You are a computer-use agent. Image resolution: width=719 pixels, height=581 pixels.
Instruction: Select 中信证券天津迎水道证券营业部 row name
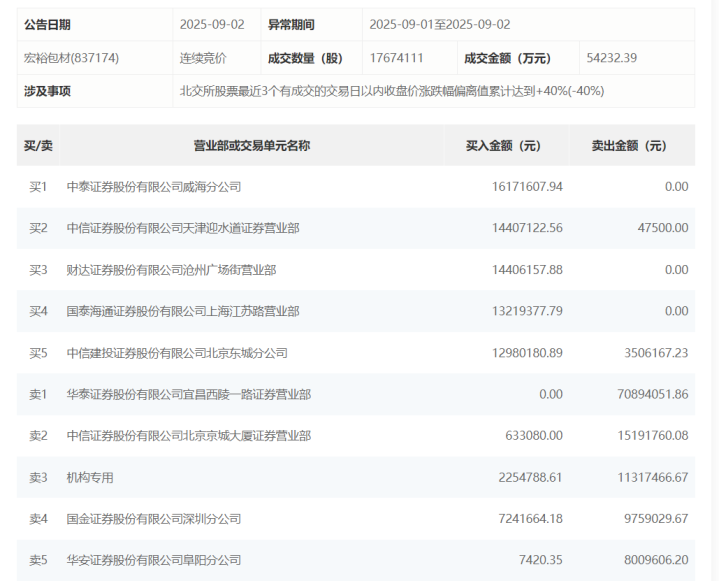(183, 228)
